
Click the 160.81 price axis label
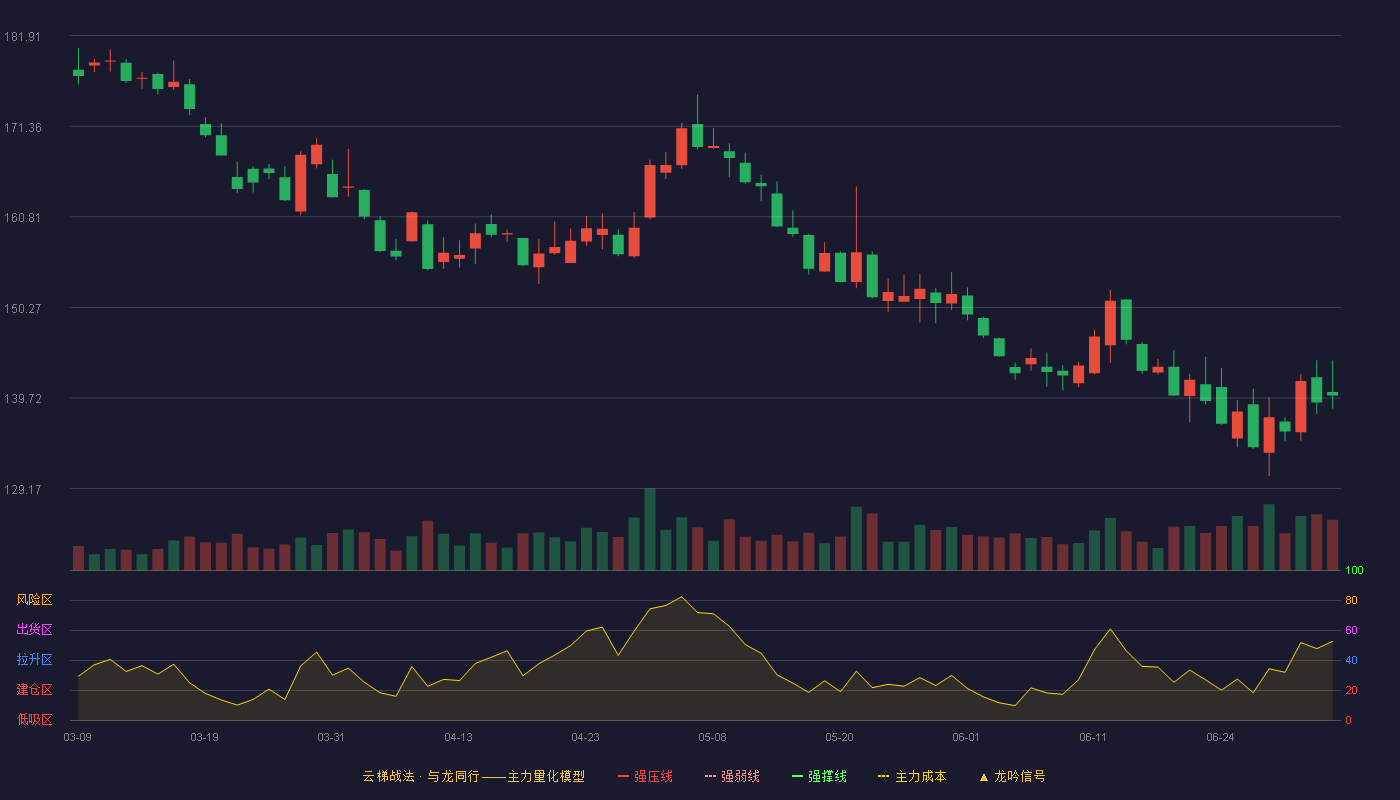click(22, 218)
